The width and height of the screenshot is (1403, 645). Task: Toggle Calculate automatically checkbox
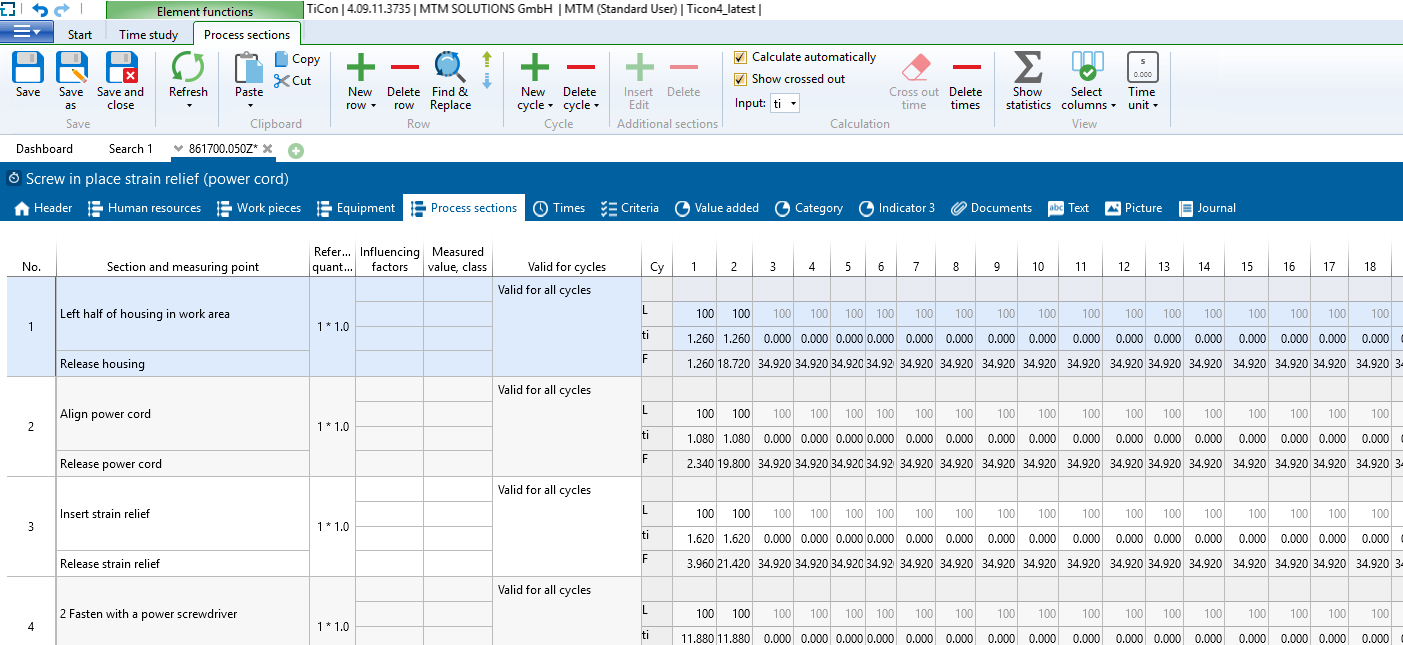741,58
